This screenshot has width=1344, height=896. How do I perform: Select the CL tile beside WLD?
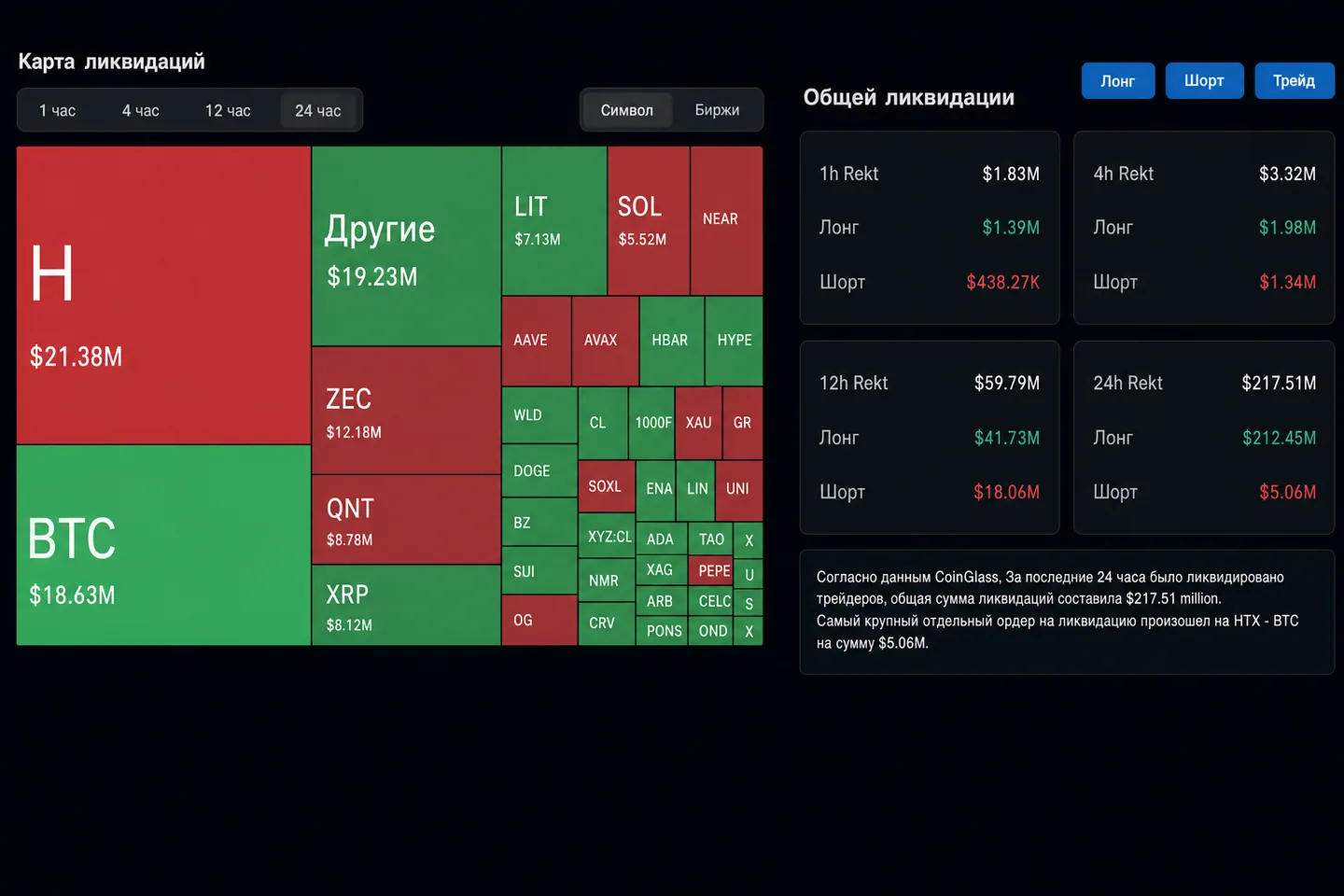(x=603, y=423)
